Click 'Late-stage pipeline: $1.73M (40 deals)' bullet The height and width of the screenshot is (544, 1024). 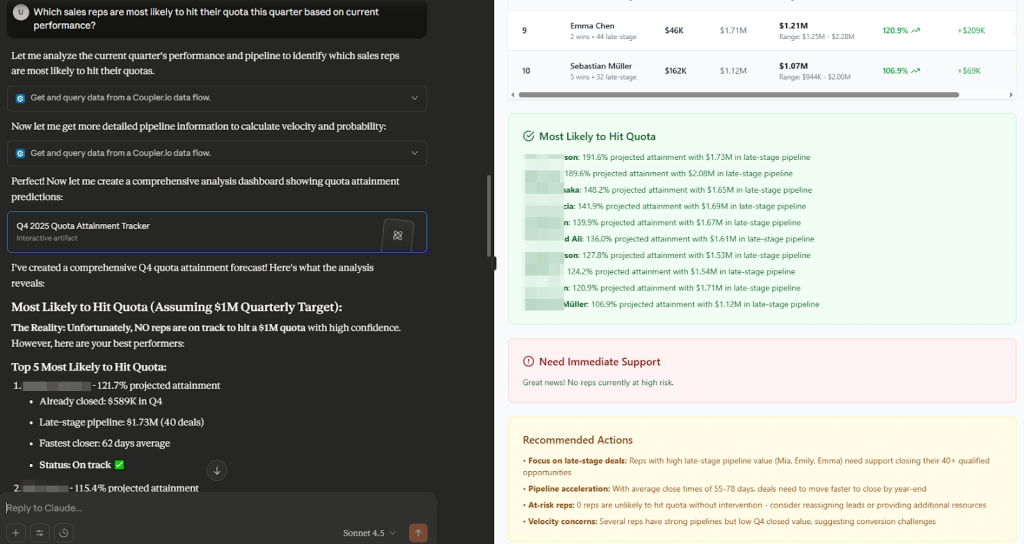coord(121,422)
